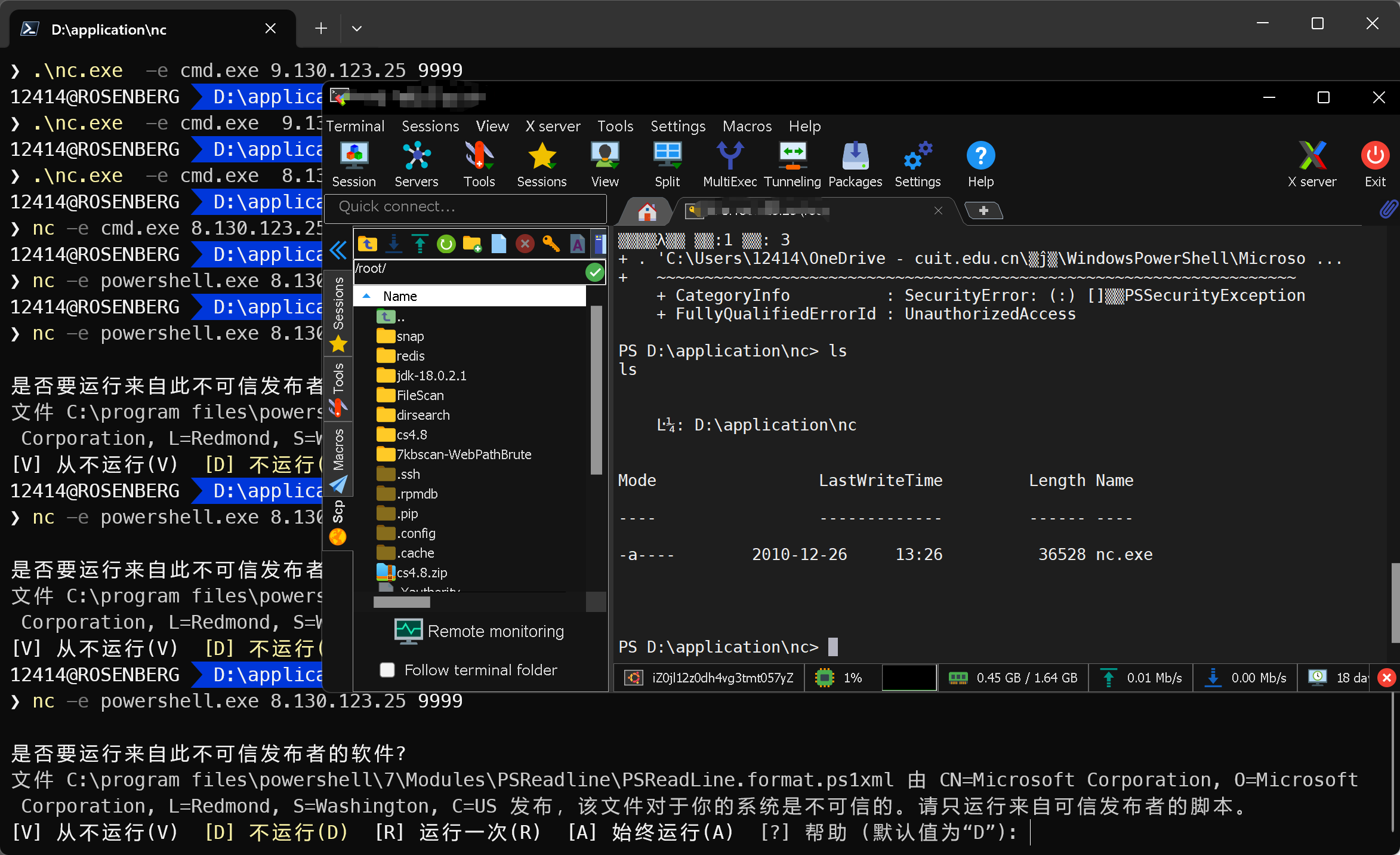Collapse sidebar with double chevron arrow

[x=338, y=250]
